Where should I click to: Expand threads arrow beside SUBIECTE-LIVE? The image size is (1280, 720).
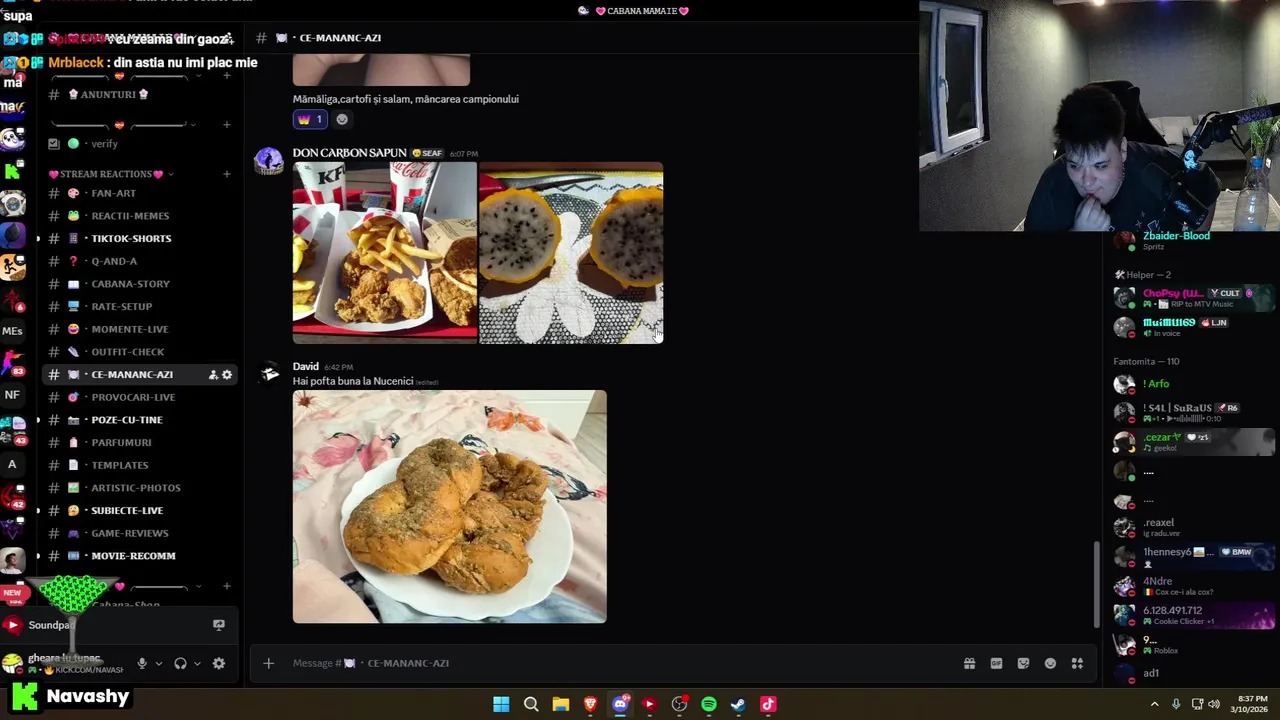[x=38, y=511]
